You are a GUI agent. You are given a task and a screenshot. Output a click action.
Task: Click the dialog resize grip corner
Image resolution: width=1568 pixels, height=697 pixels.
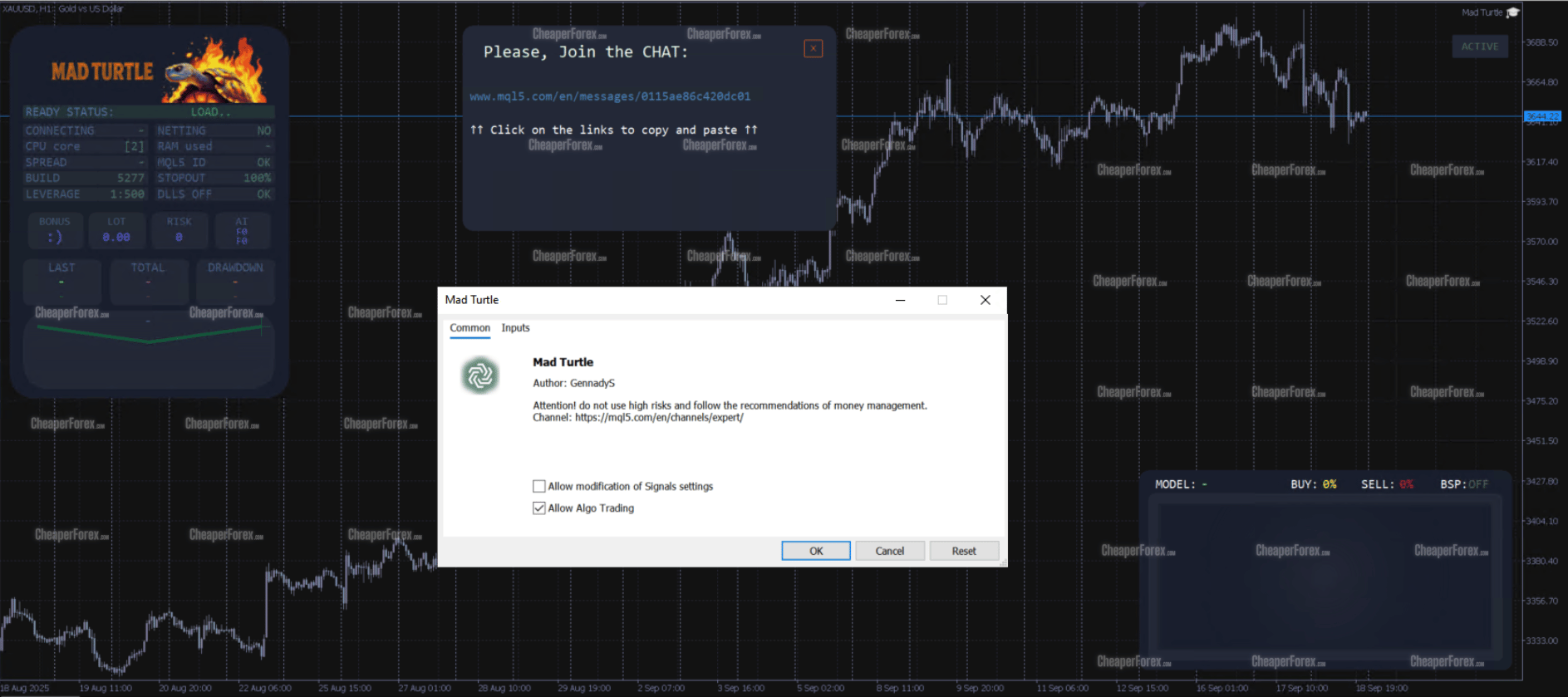pos(1003,563)
